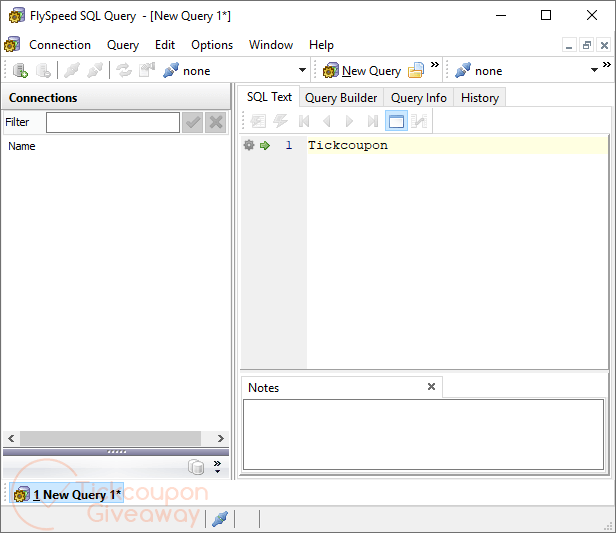Click the gear icon in editor gutter
Viewport: 616px width, 533px height.
pyautogui.click(x=249, y=145)
